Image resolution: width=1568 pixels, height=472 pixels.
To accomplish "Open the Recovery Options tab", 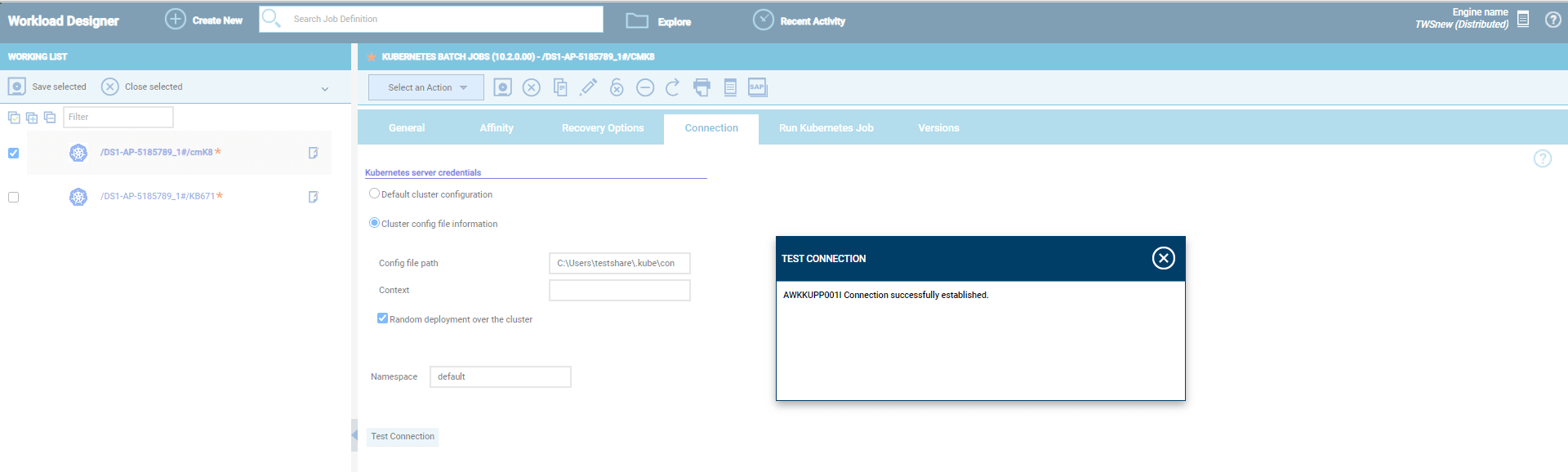I will click(x=603, y=128).
